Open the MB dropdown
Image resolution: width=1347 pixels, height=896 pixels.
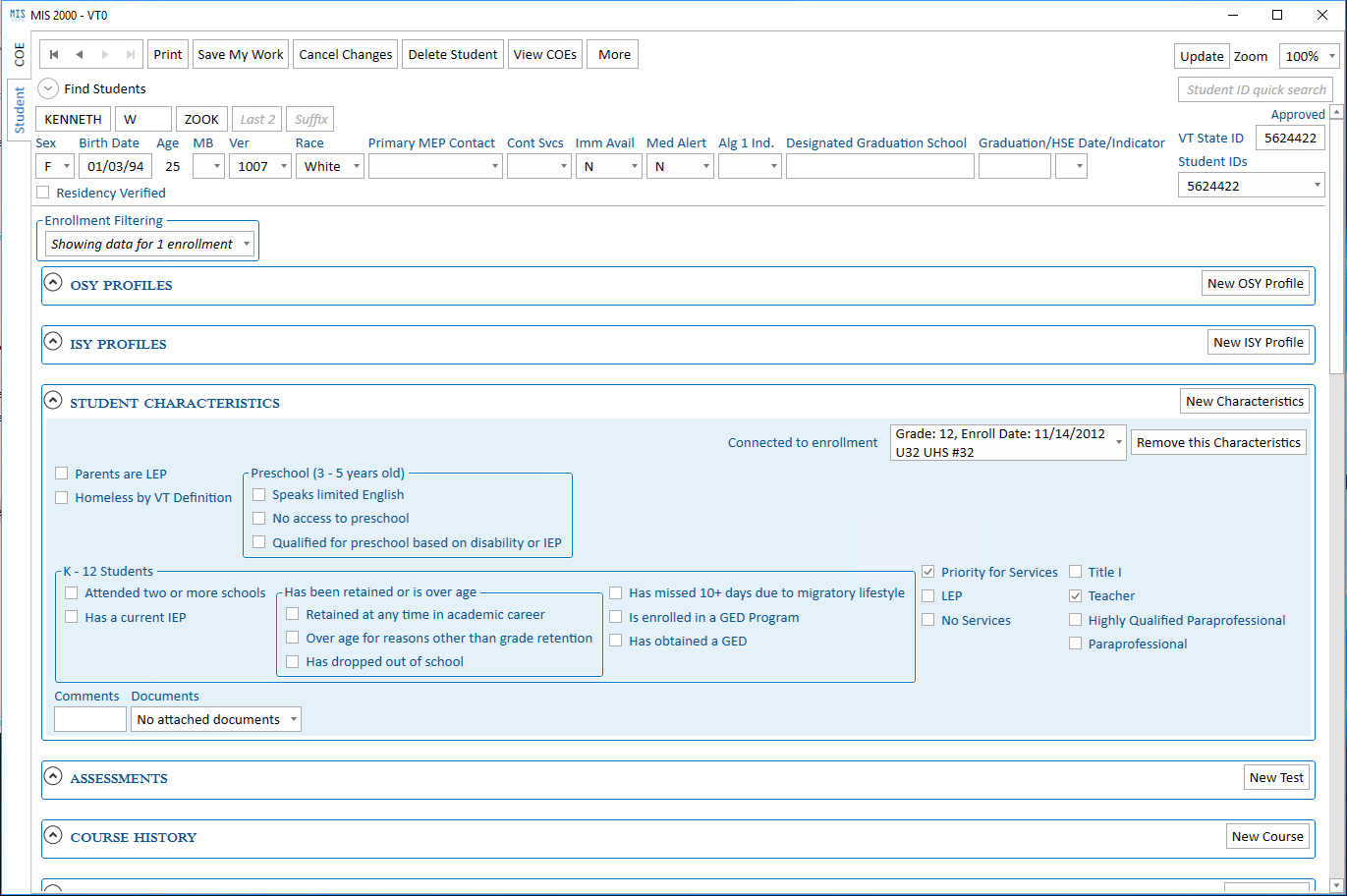coord(208,166)
